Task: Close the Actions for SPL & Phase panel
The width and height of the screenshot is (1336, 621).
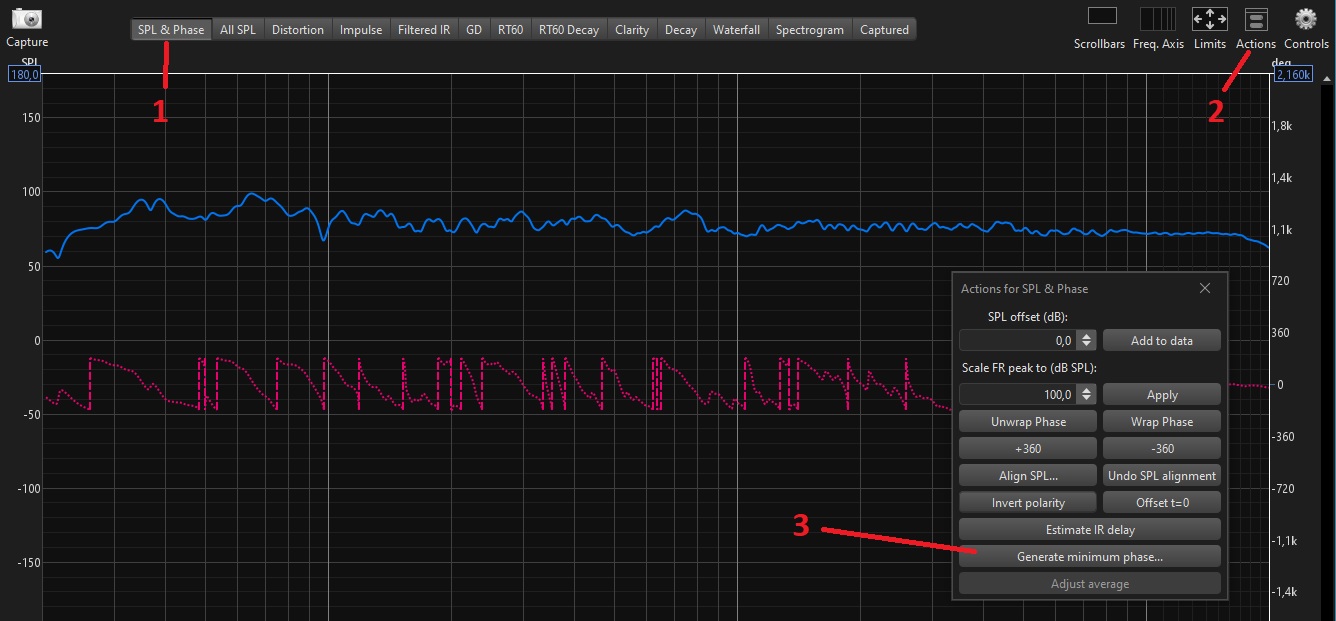Action: point(1205,288)
